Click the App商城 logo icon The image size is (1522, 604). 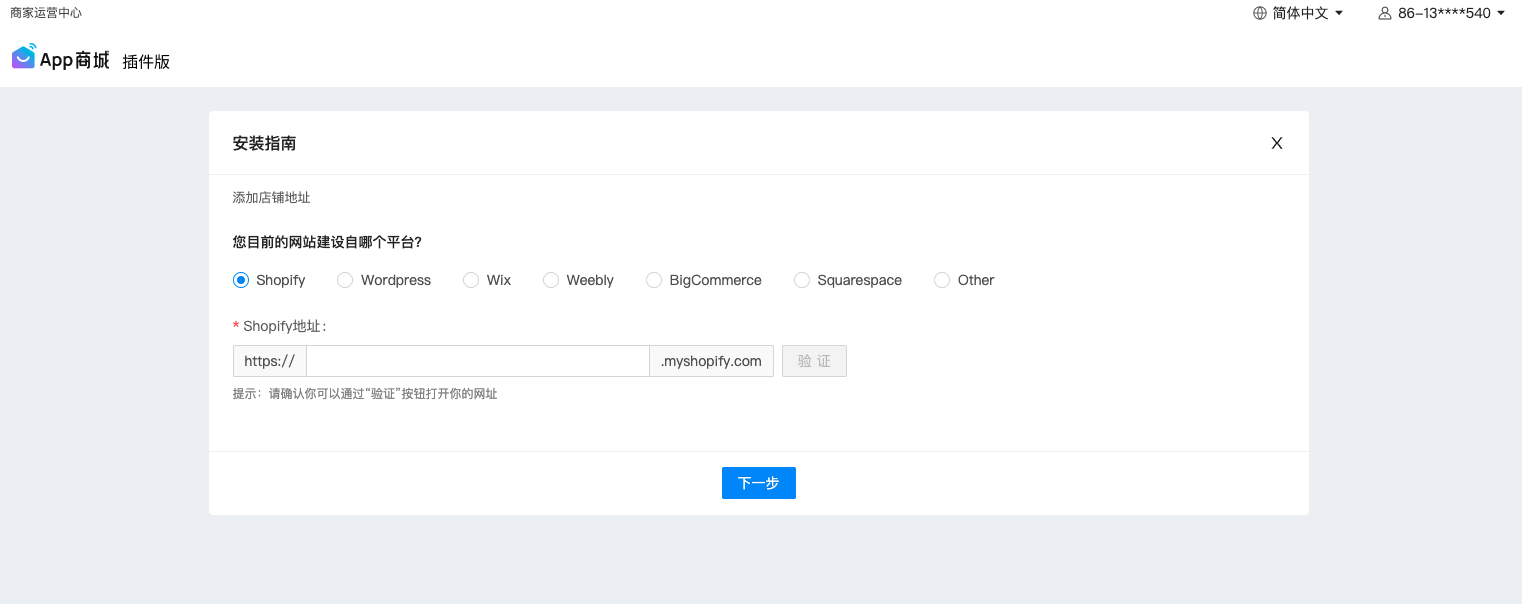tap(24, 57)
